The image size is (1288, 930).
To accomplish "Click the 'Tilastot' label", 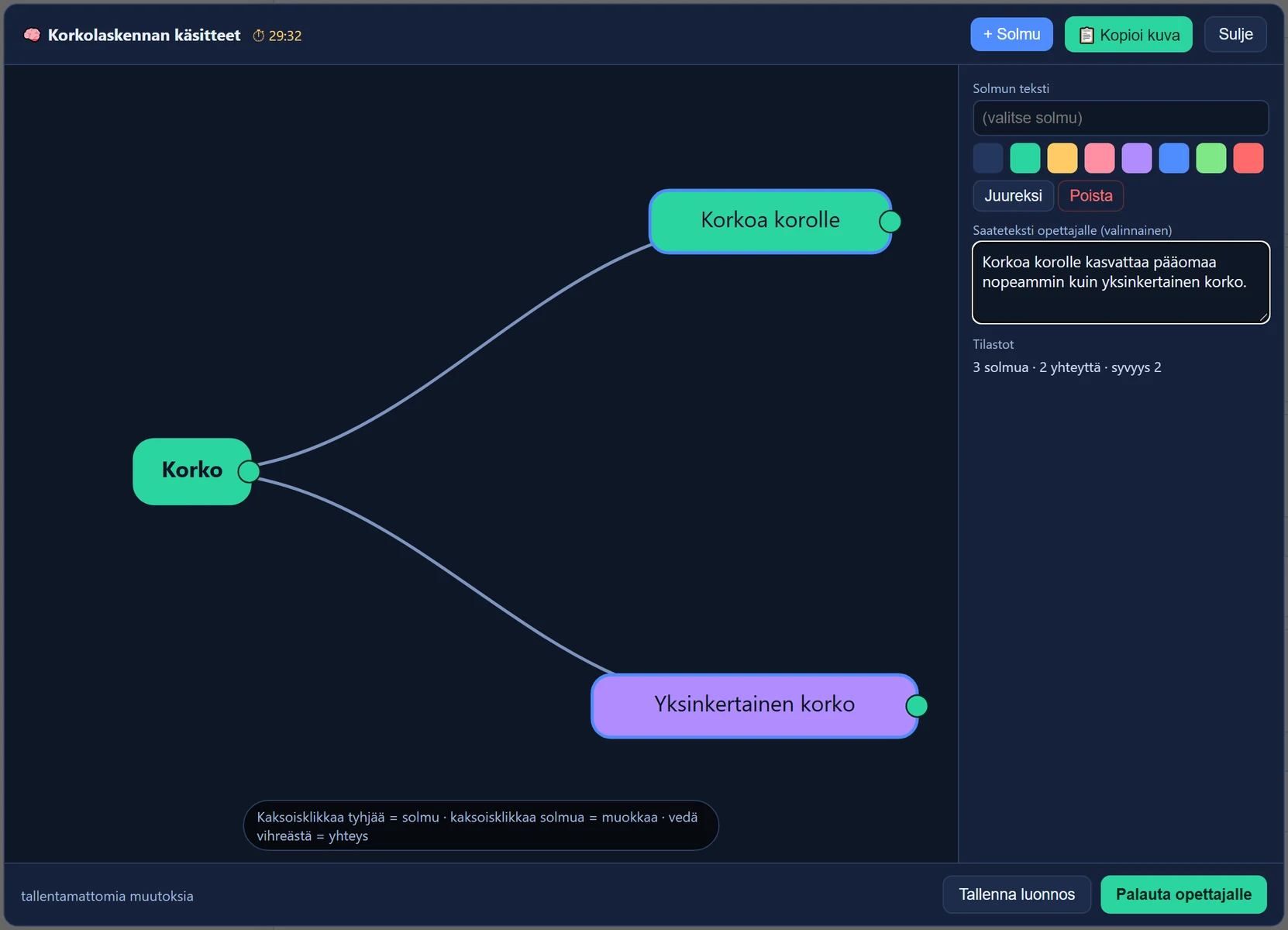I will (994, 344).
